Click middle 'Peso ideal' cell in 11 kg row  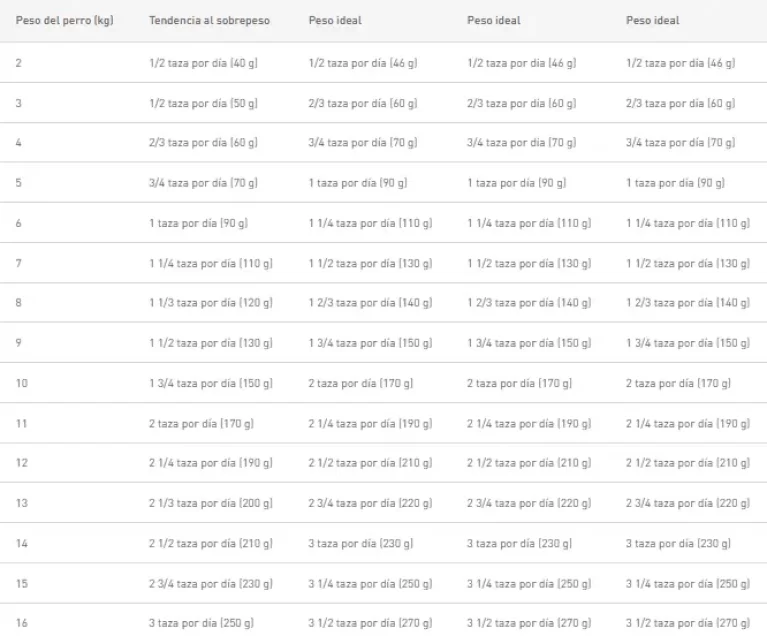tap(529, 423)
